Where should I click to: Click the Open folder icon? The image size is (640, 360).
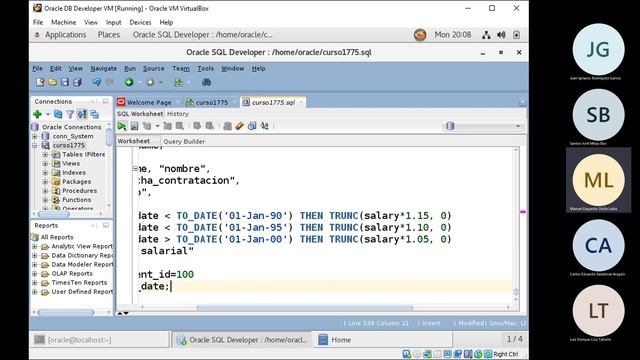pos(53,82)
